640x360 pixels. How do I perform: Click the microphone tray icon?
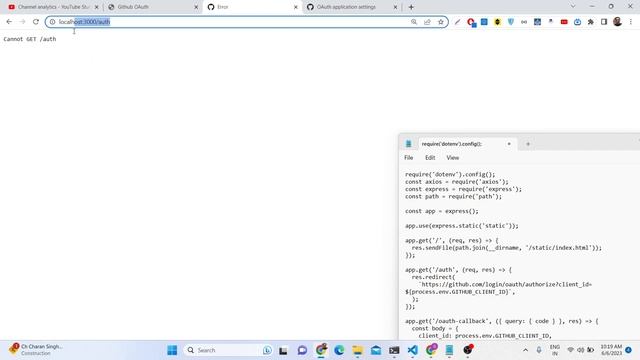tap(539, 350)
